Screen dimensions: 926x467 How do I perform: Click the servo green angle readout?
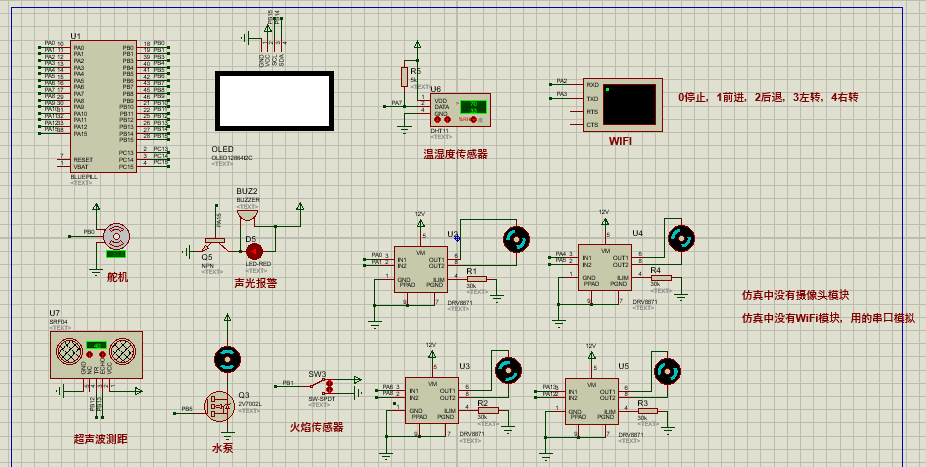116,254
